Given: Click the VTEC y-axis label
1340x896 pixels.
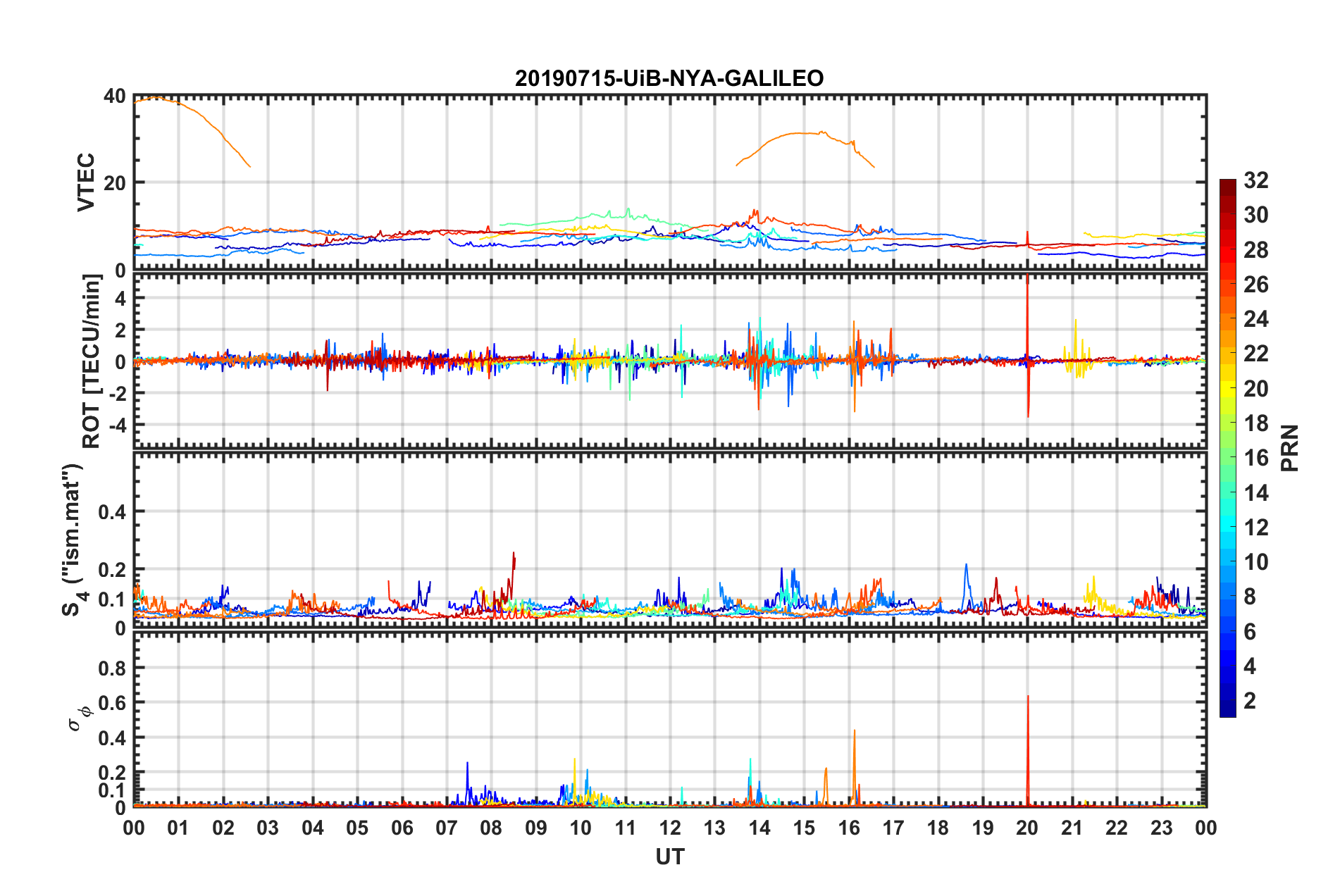Looking at the screenshot, I should pyautogui.click(x=86, y=182).
